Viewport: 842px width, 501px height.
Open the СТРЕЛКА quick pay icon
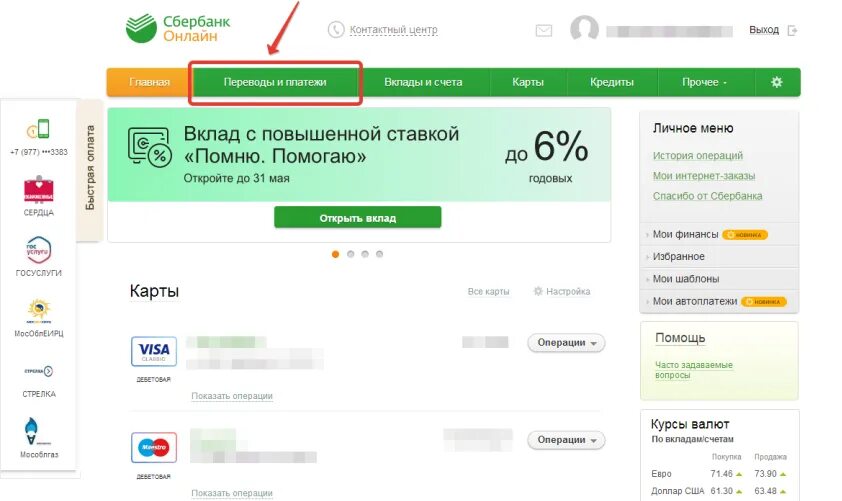tap(39, 371)
